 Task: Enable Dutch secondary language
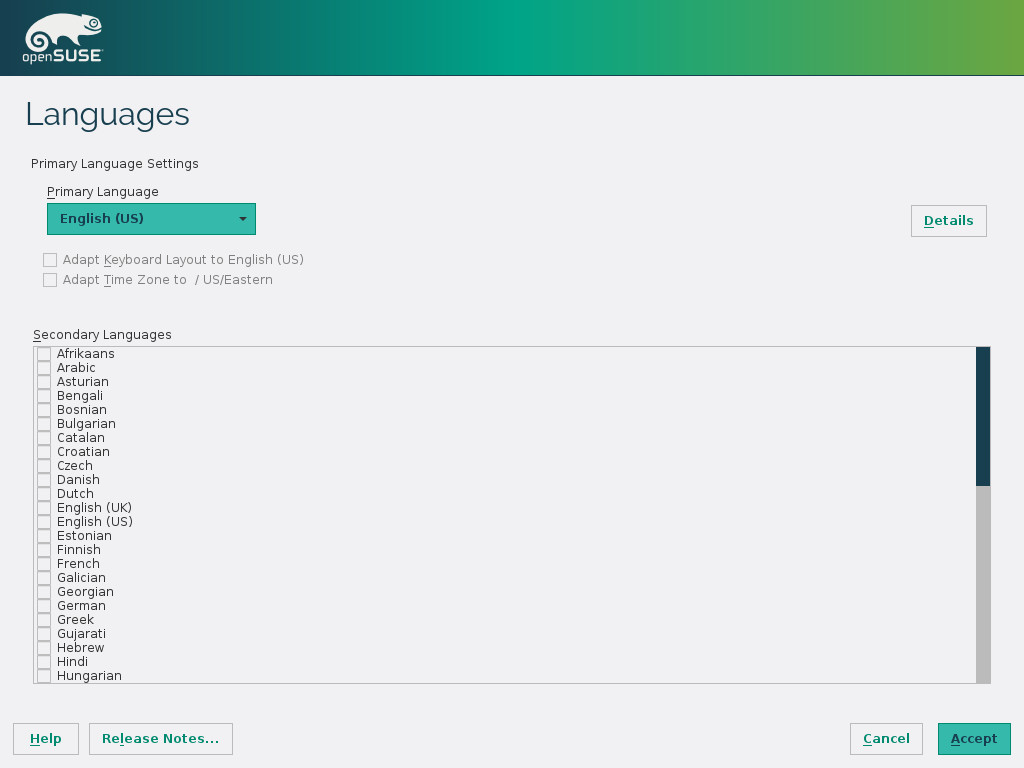(44, 494)
